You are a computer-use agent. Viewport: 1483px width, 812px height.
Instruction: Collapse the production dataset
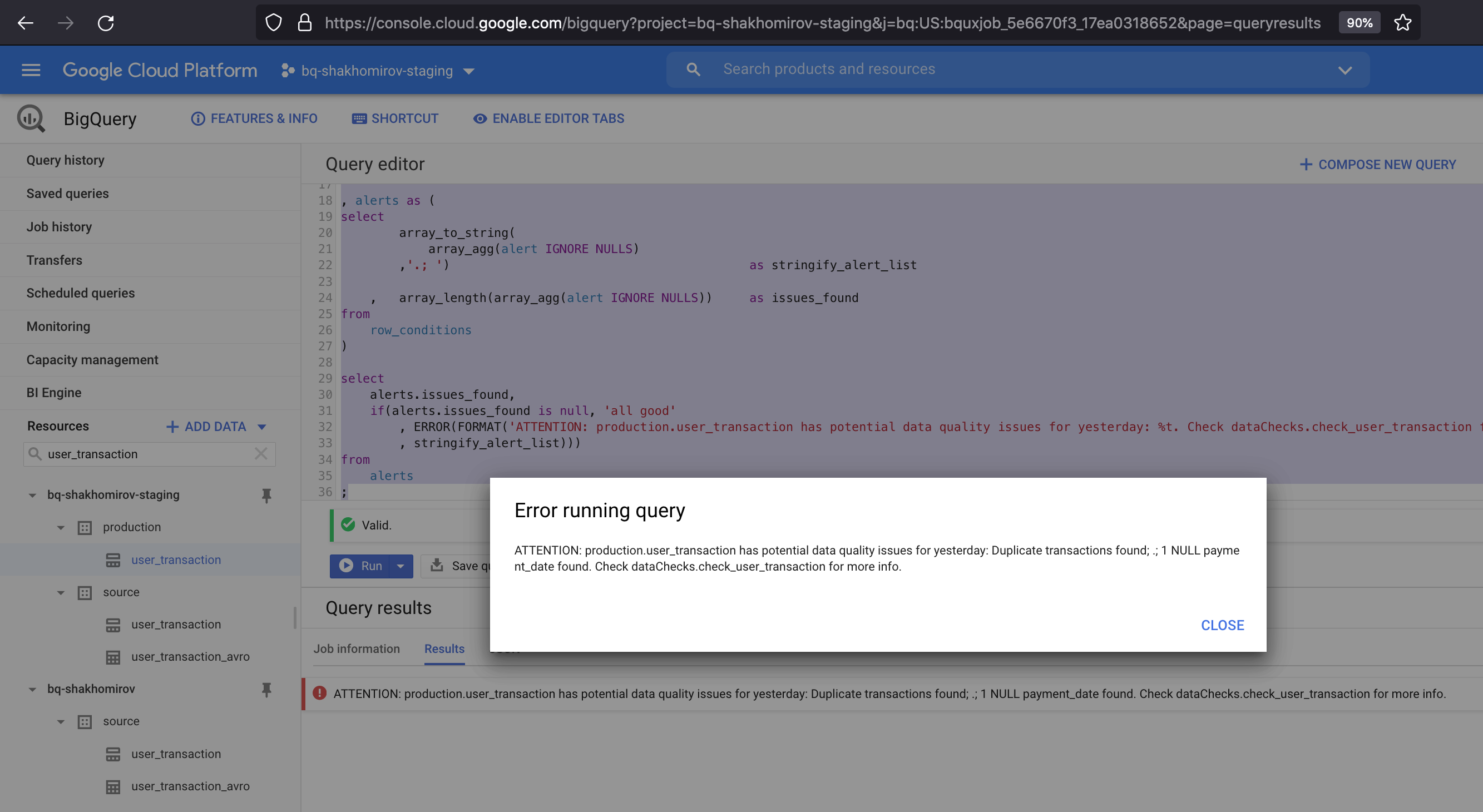coord(61,527)
